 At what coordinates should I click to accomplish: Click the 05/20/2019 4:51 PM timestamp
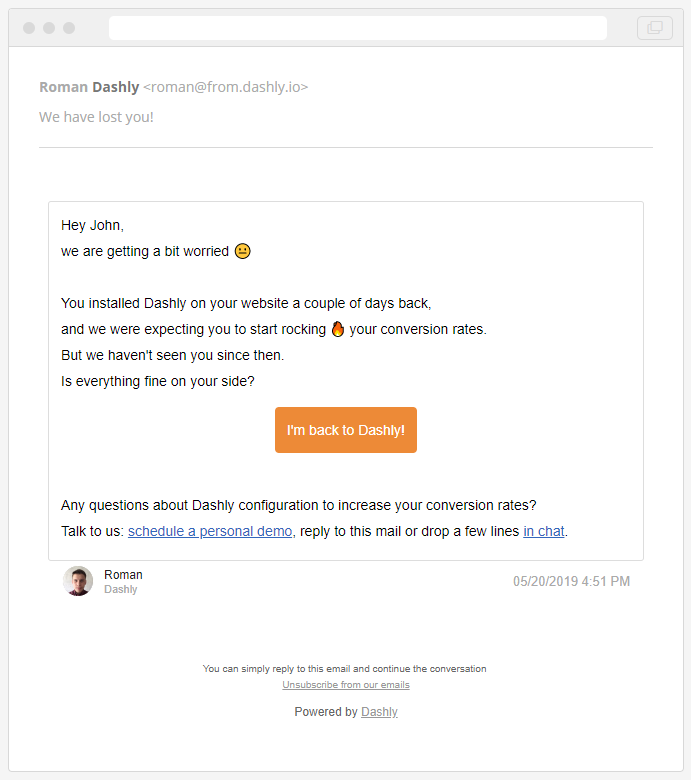click(571, 581)
